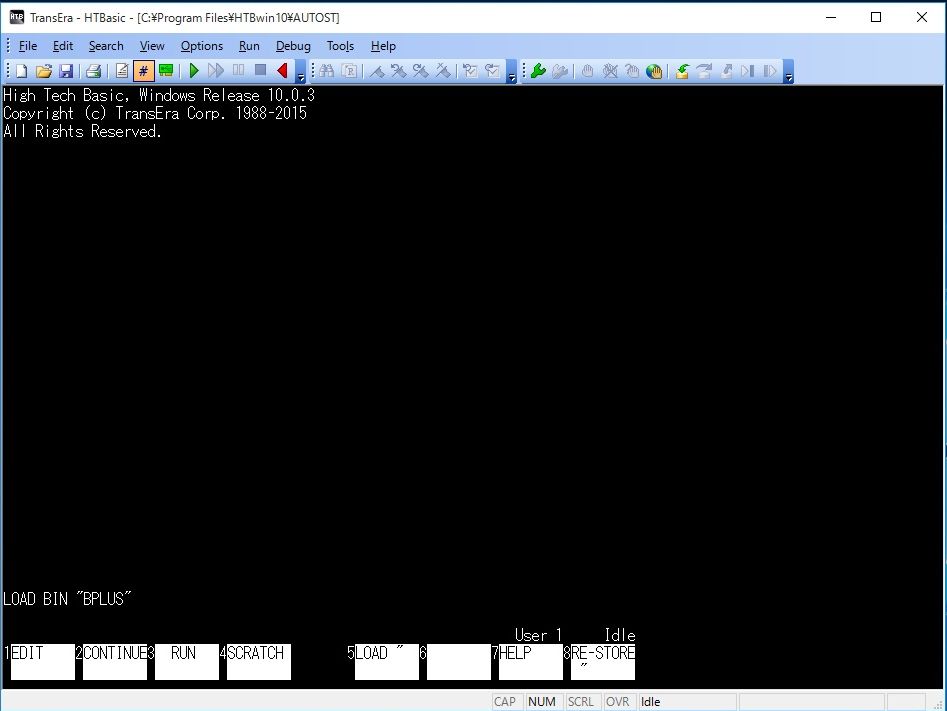Click the second checkbox-with-arrow toolbar icon

coord(493,71)
